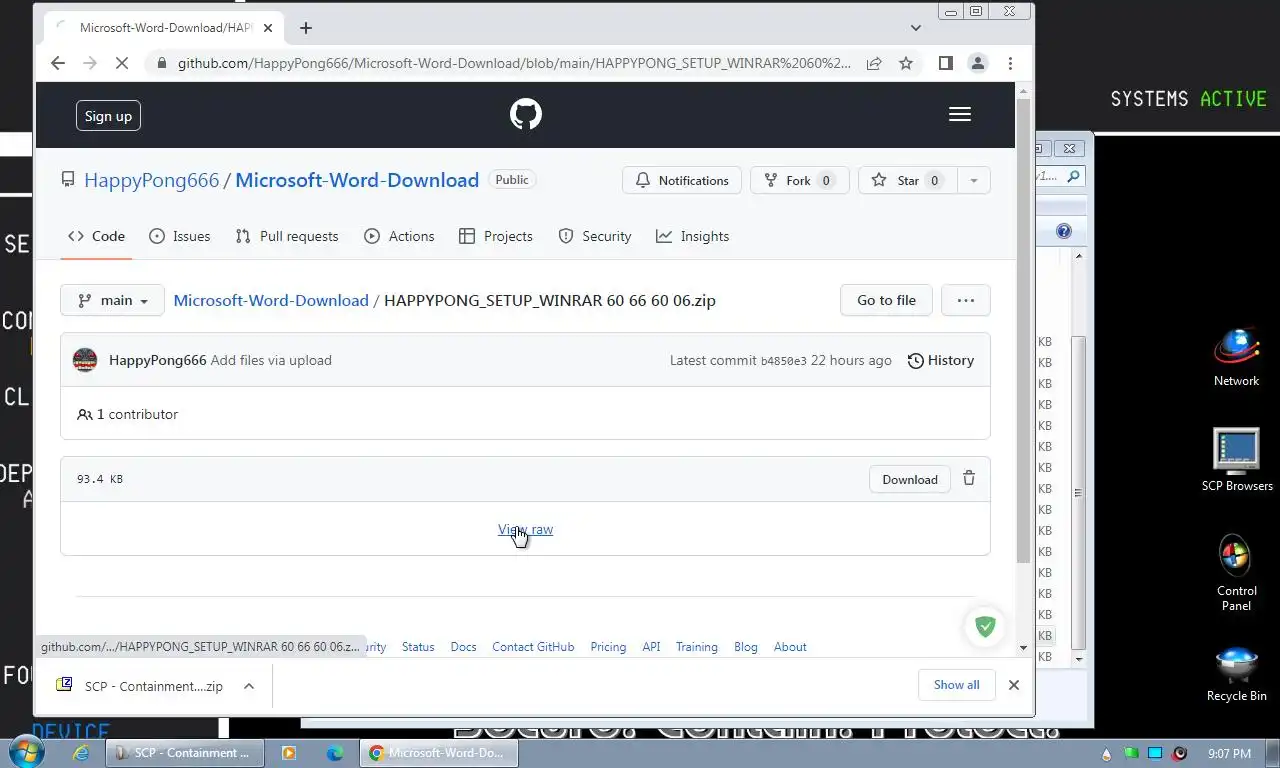Open commit hash b4850e3
Viewport: 1280px width, 768px height.
tap(783, 361)
